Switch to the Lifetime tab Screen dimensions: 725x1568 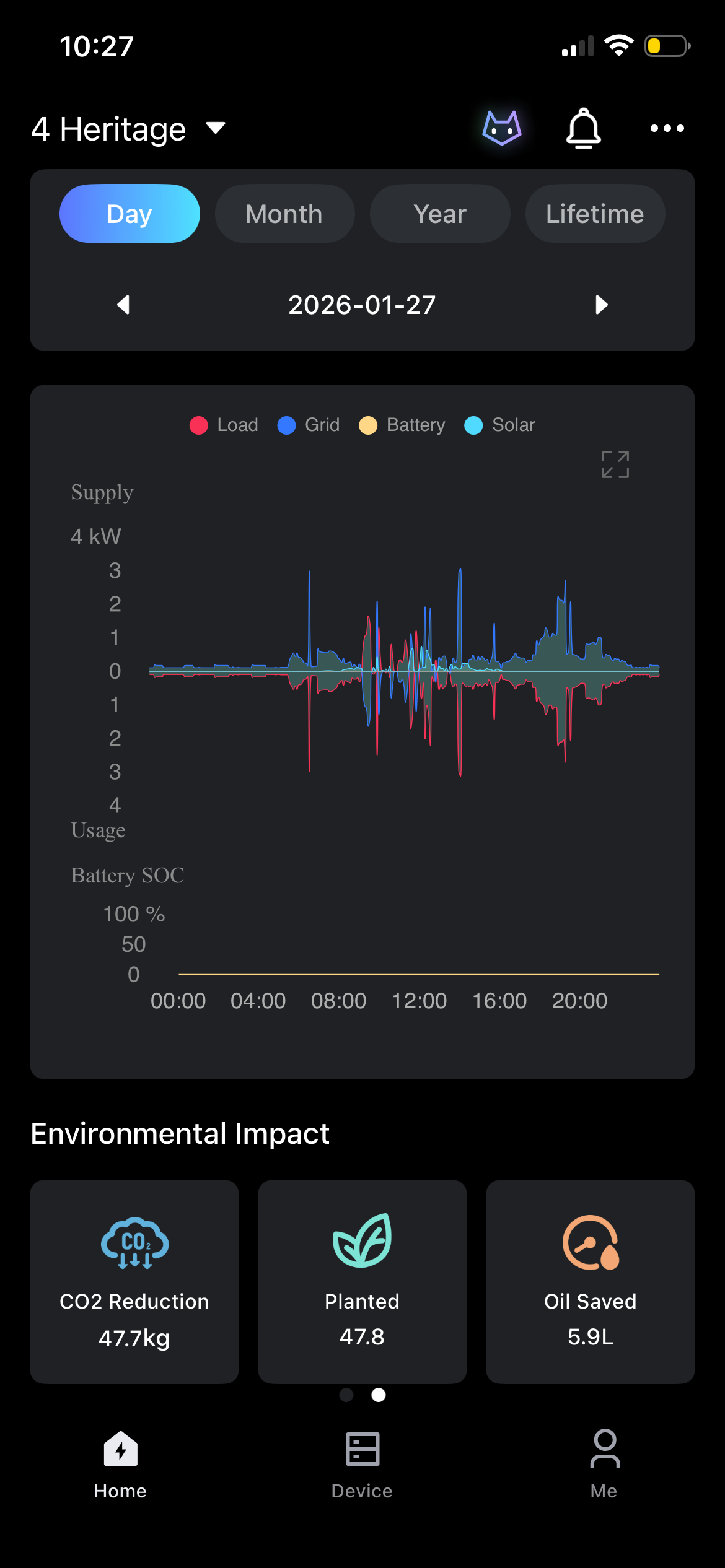coord(595,214)
